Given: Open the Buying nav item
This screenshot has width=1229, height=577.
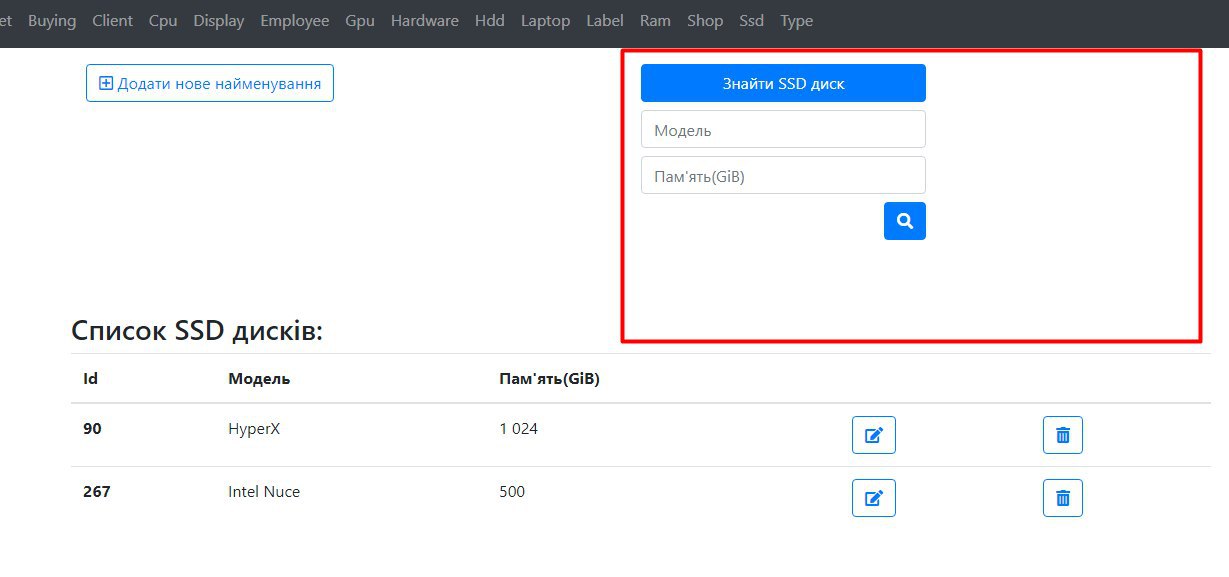Looking at the screenshot, I should pyautogui.click(x=52, y=21).
